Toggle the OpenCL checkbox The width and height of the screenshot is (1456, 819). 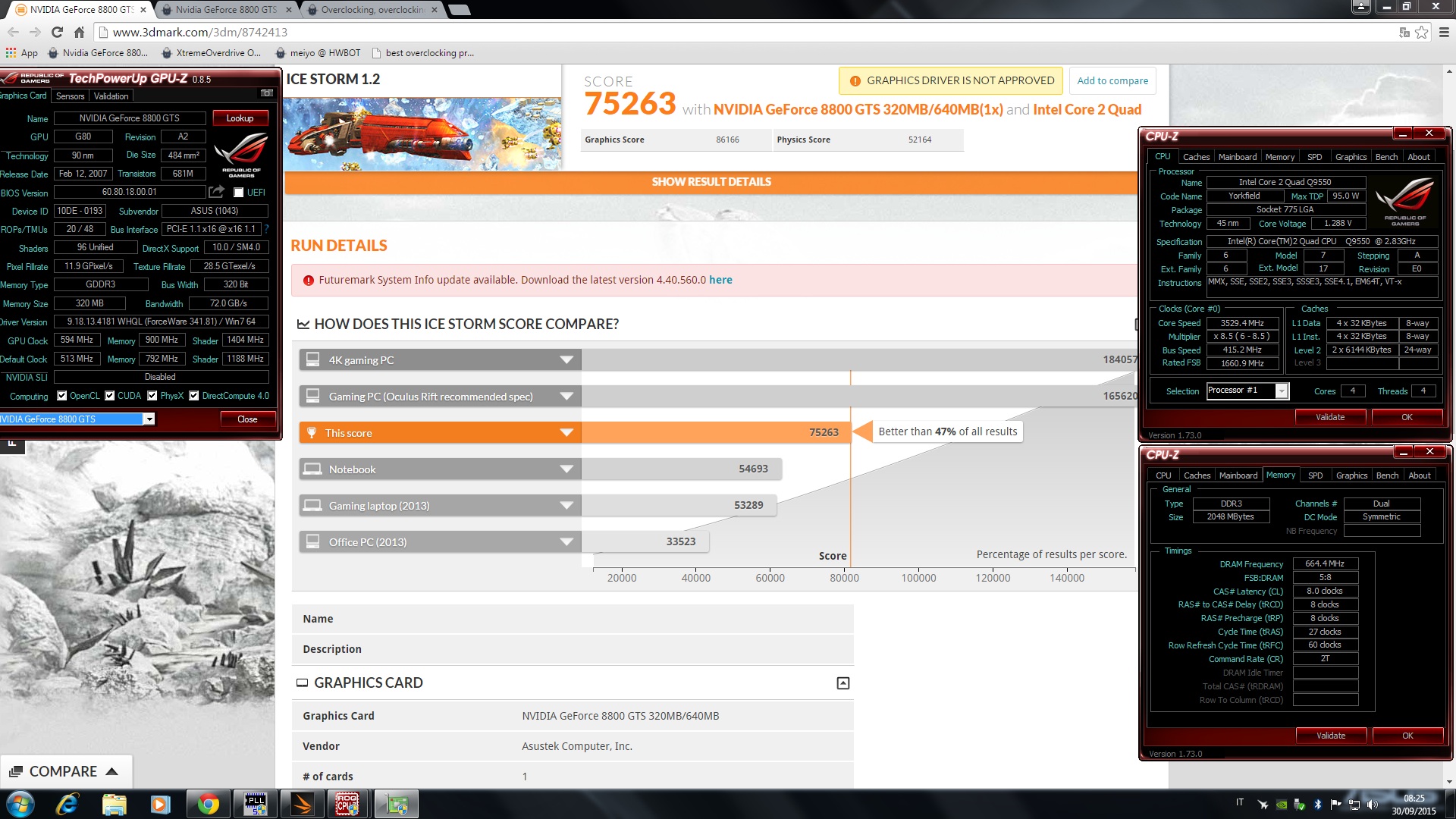[61, 396]
